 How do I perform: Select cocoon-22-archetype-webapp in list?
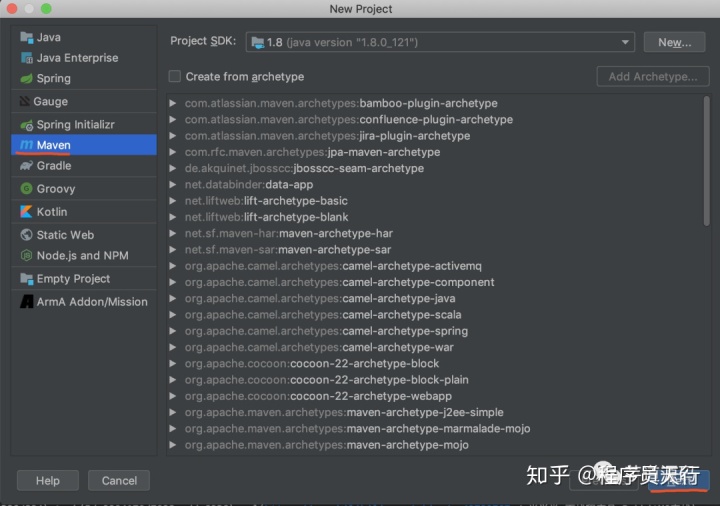coord(318,396)
